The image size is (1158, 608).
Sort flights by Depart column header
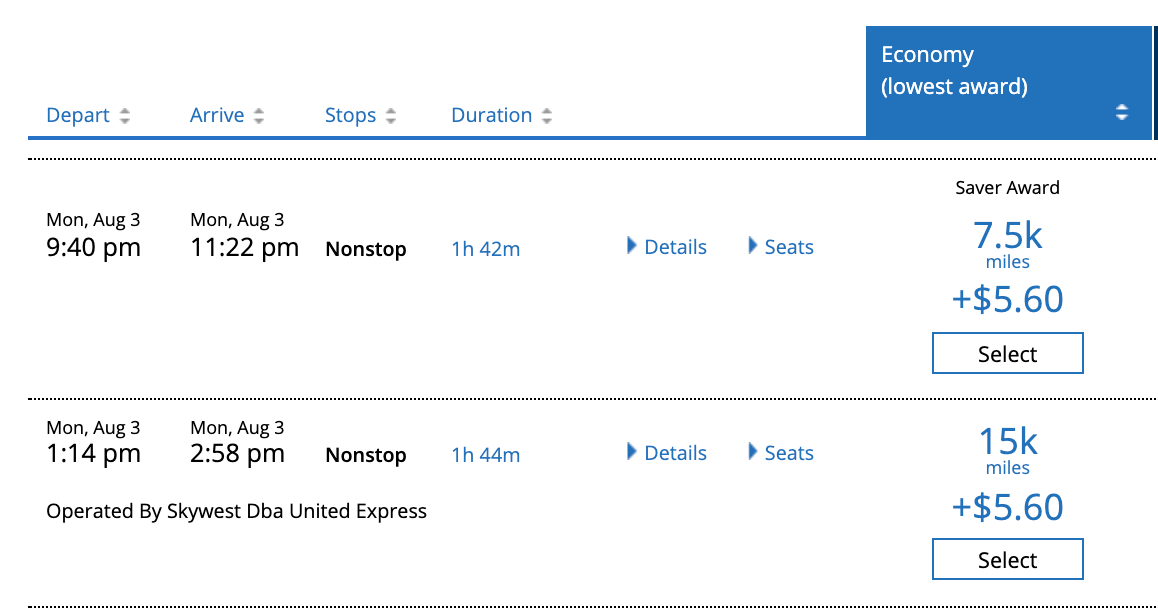tap(77, 115)
